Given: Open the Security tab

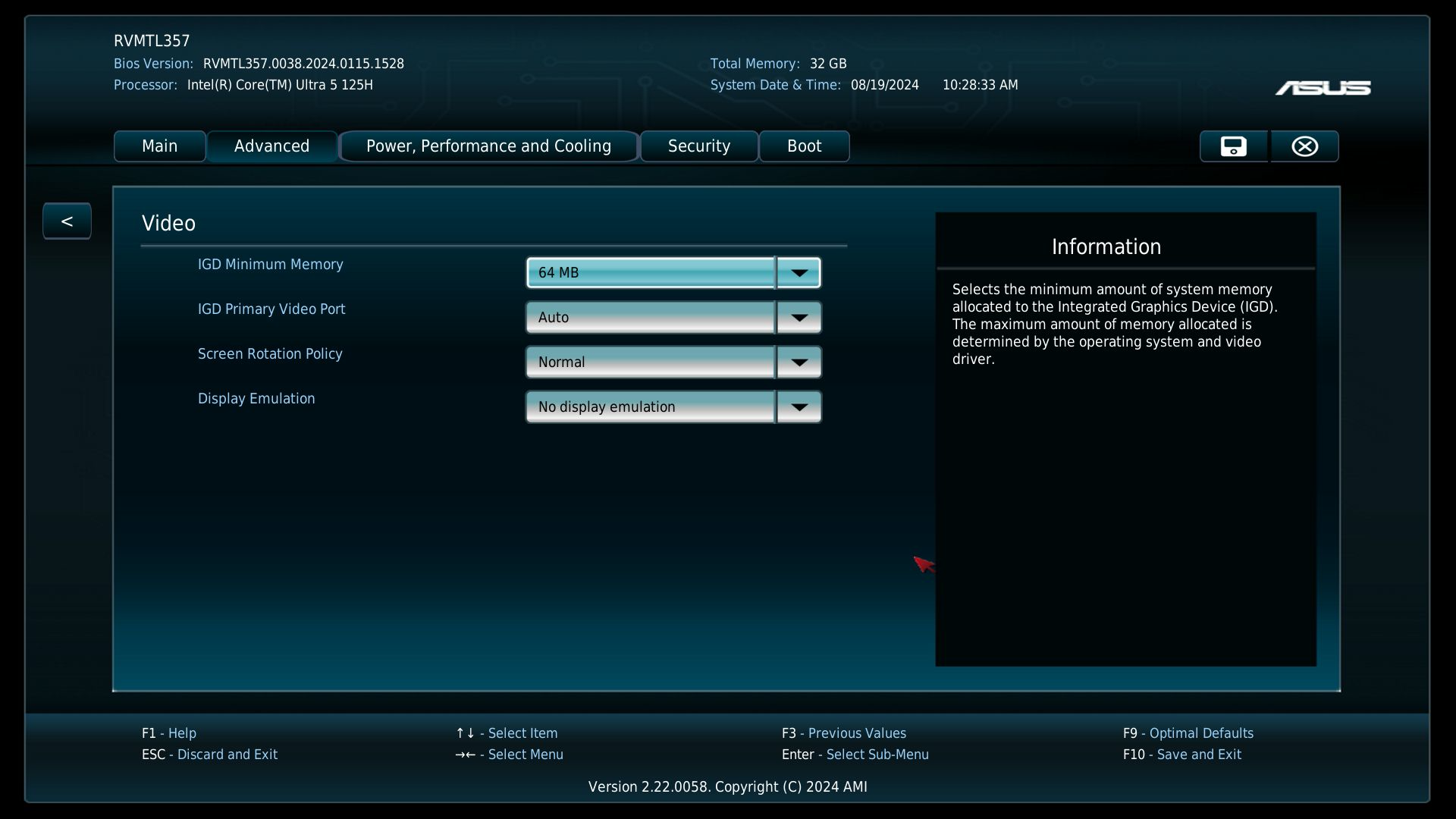Looking at the screenshot, I should 698,146.
